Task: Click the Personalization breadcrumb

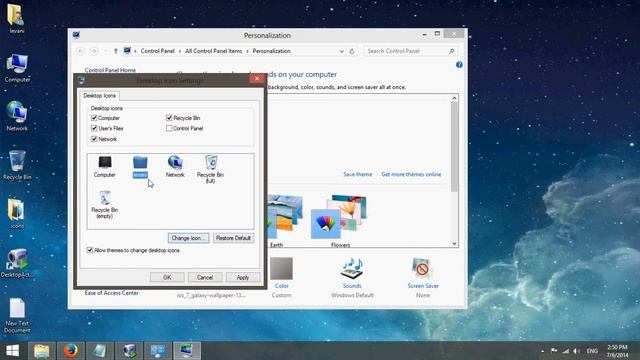Action: tap(271, 51)
